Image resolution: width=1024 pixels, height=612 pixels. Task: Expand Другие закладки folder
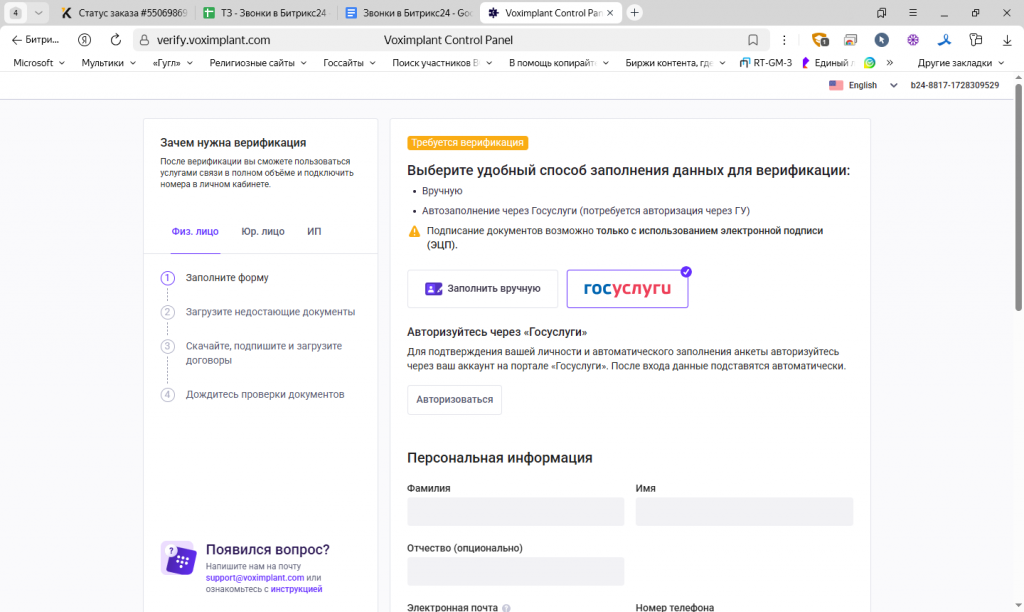(x=961, y=63)
